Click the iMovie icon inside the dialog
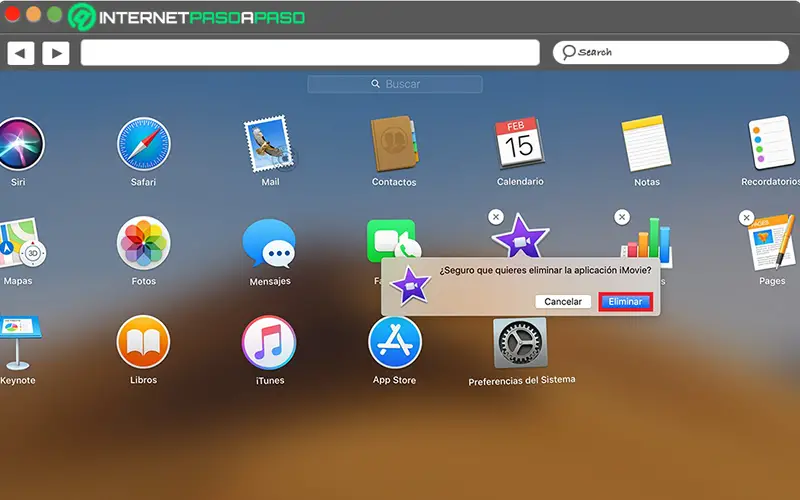800x500 pixels. click(x=410, y=286)
